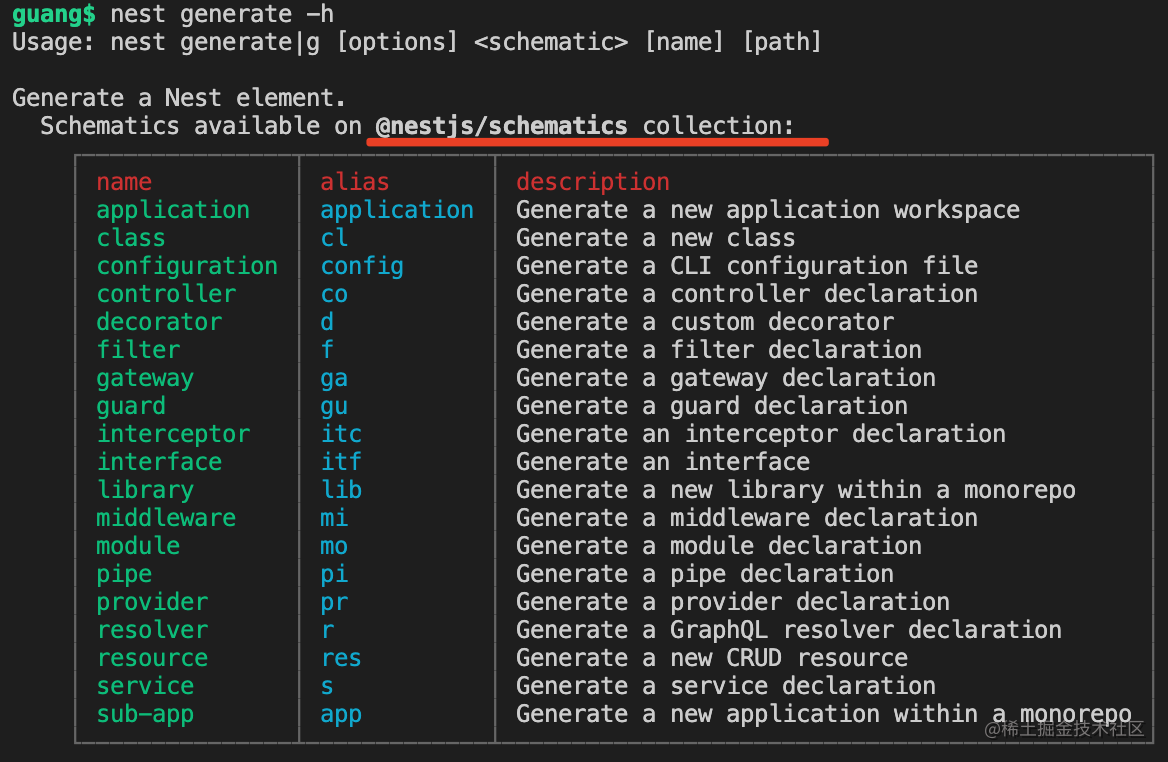Click the 'middleware' schematic name

(166, 518)
